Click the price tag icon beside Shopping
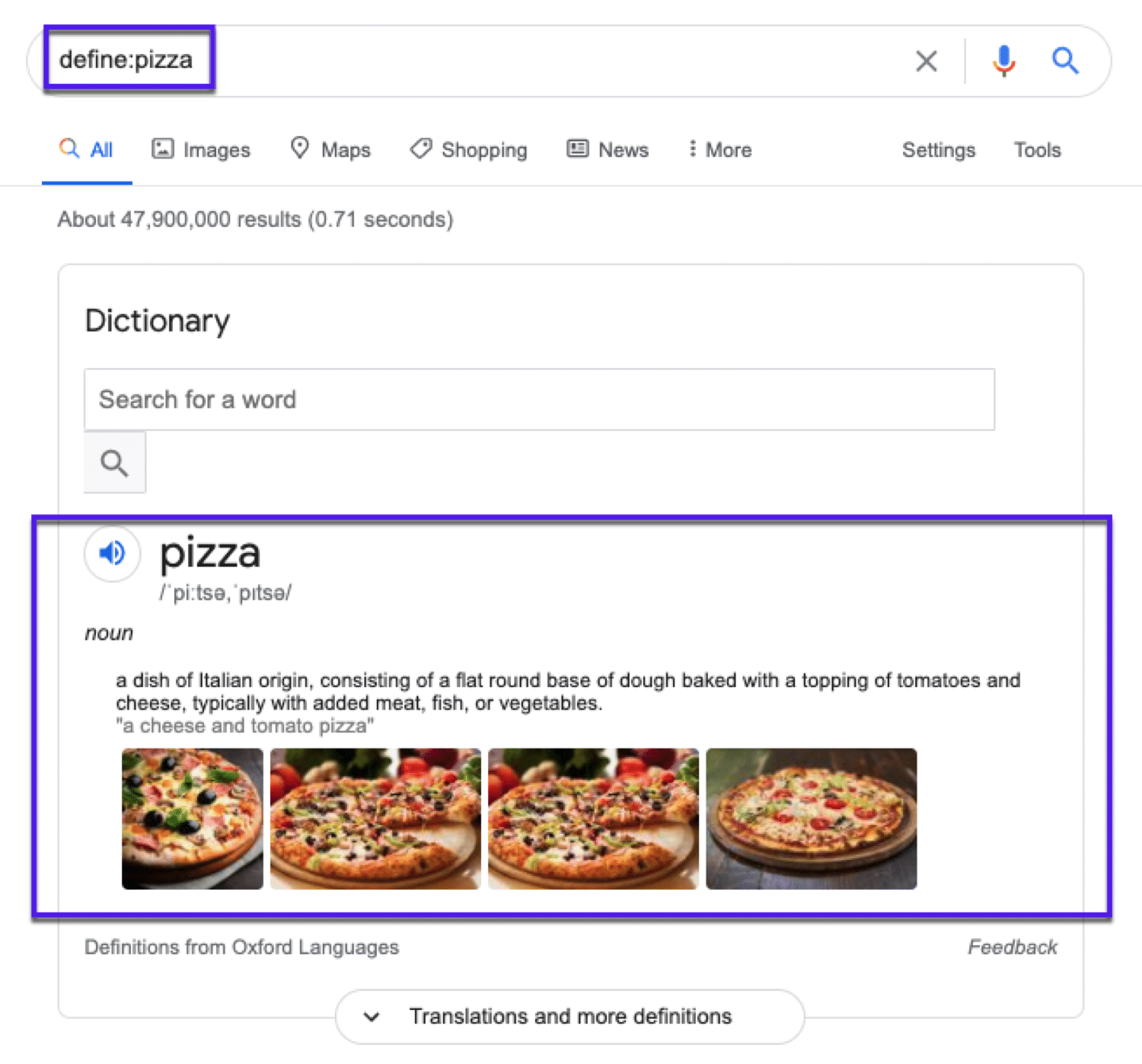The width and height of the screenshot is (1142, 1064). click(x=421, y=149)
